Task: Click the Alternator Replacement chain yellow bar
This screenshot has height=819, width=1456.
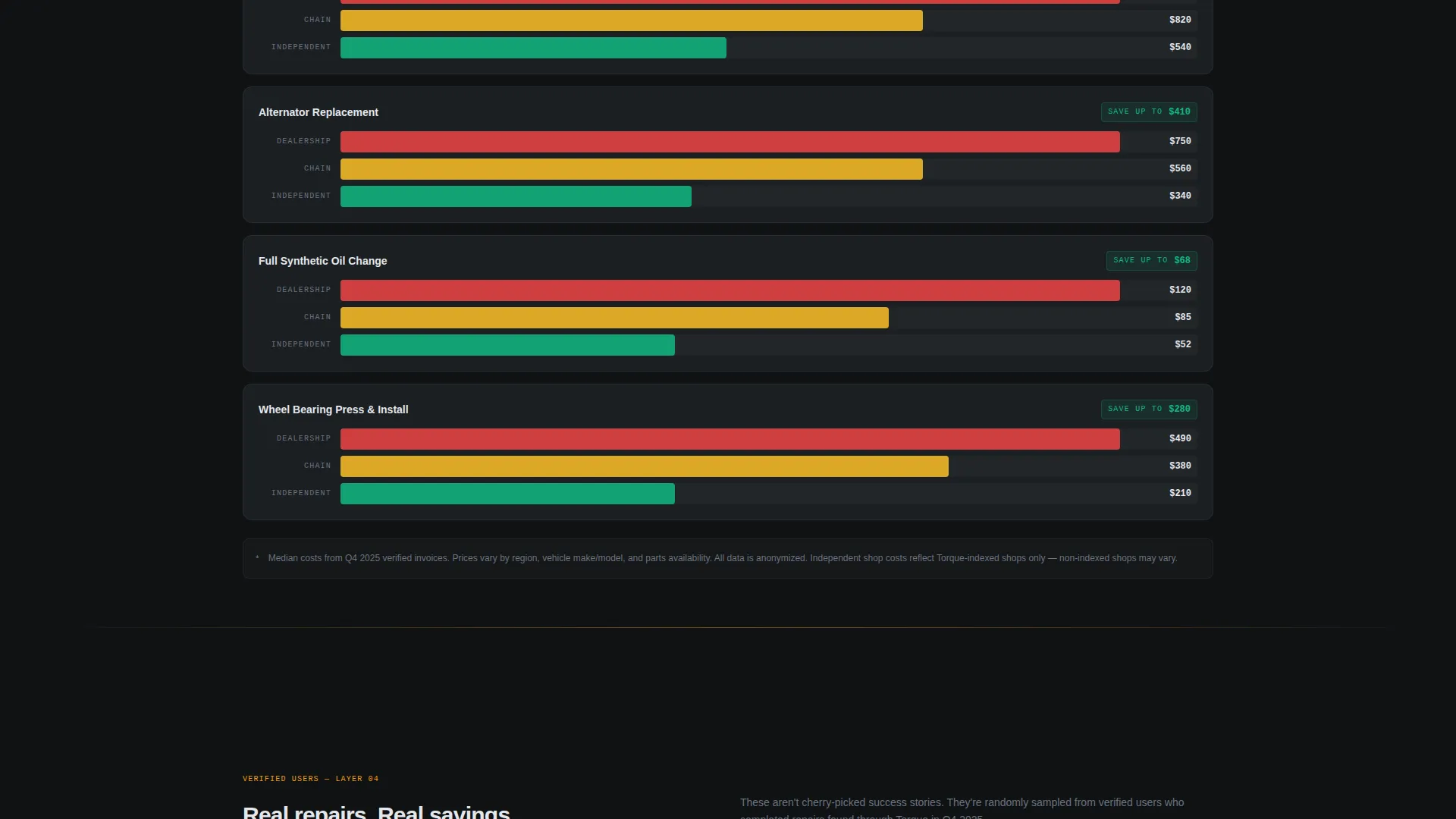Action: [631, 169]
